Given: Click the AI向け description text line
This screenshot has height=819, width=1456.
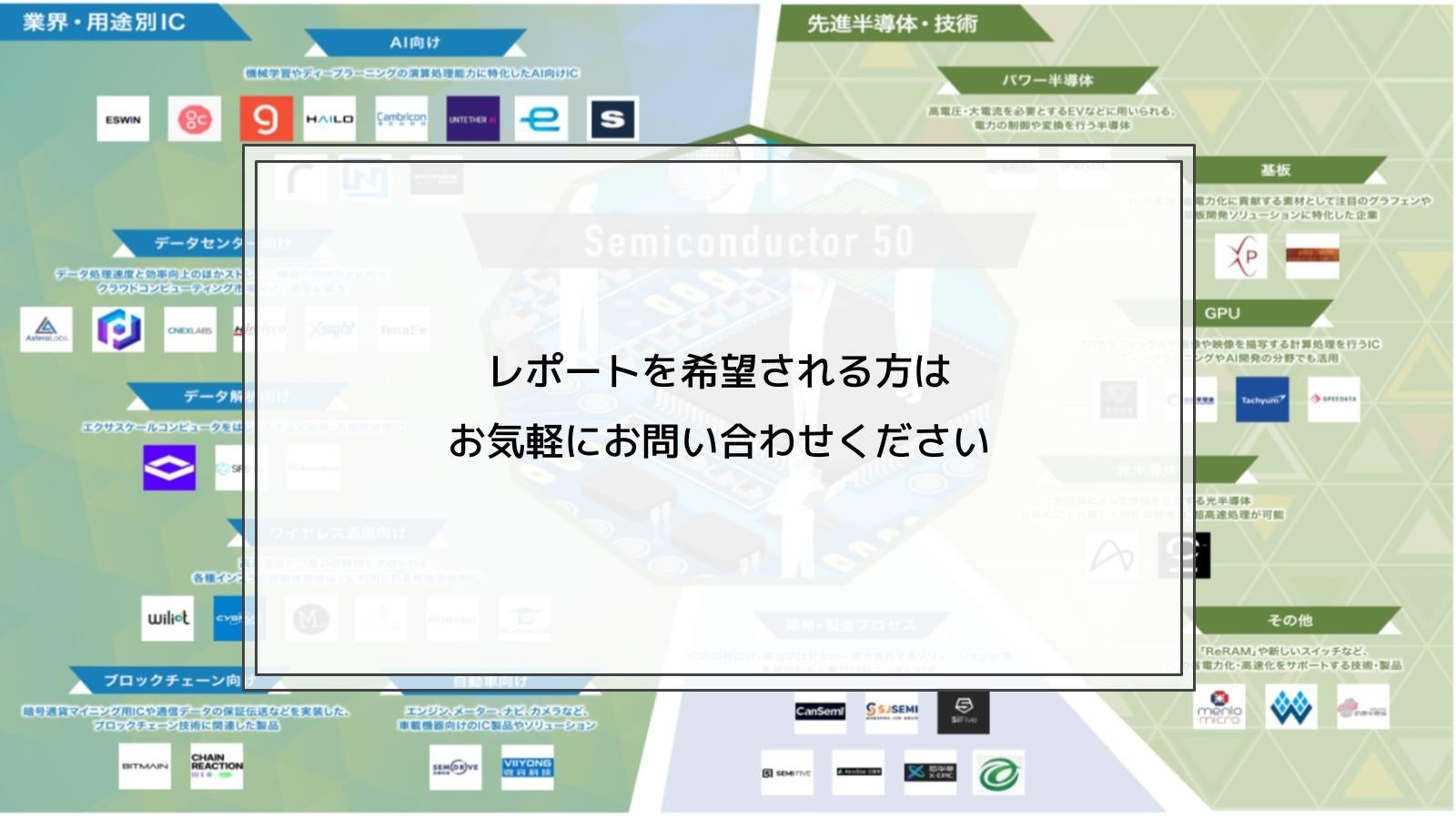Looking at the screenshot, I should click(x=412, y=74).
